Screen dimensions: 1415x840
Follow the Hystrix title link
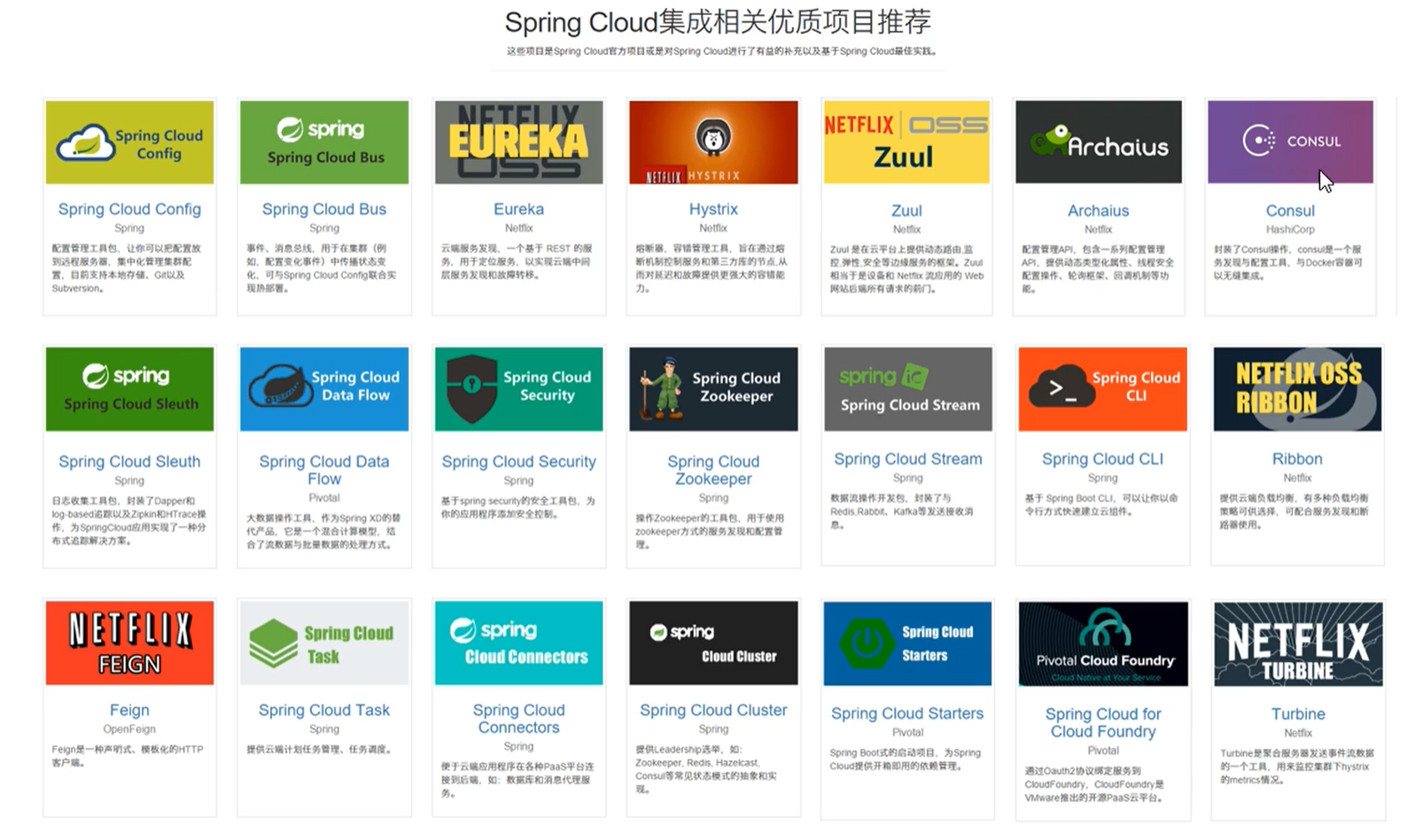point(713,209)
